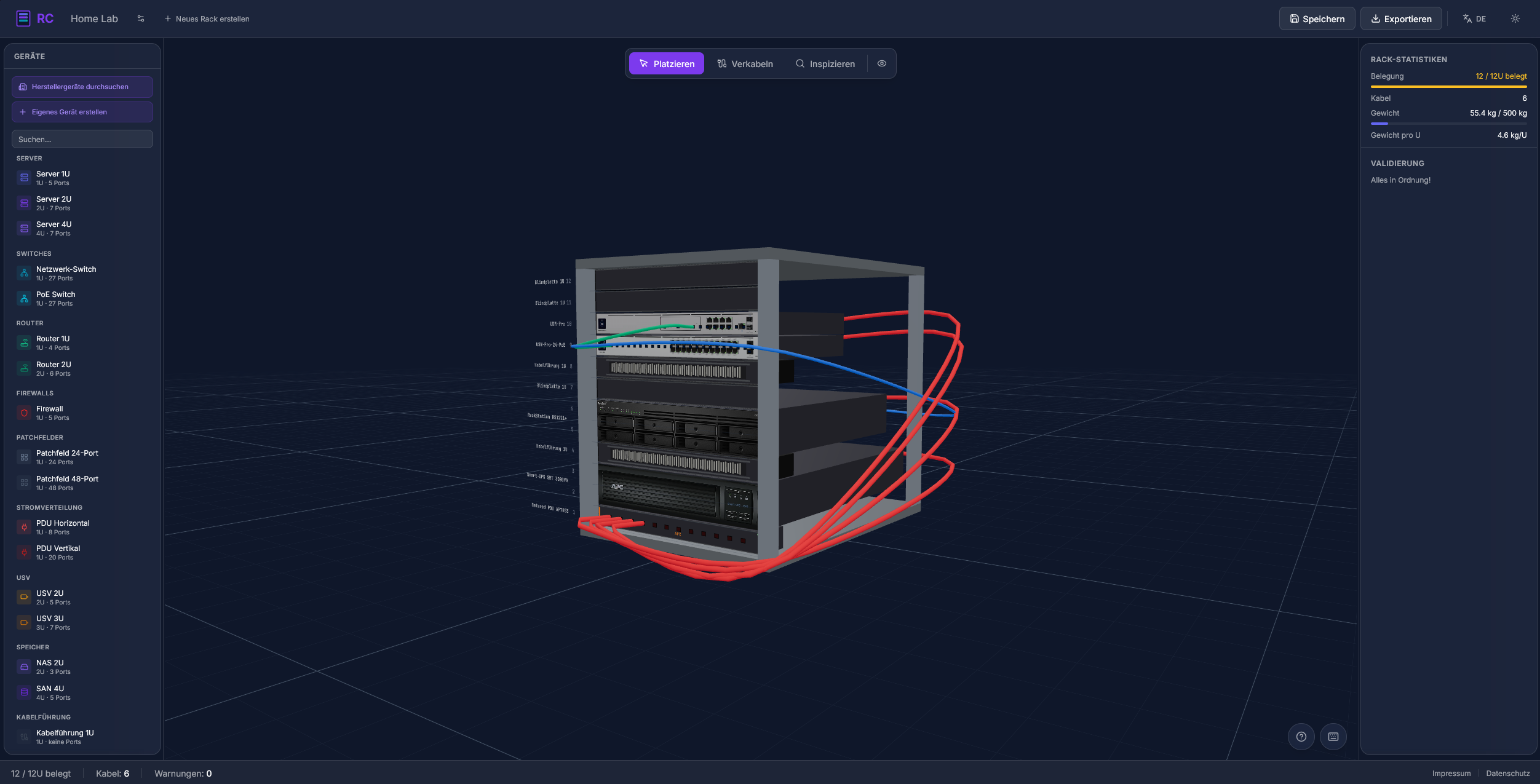The height and width of the screenshot is (784, 1540).
Task: Select the USV 3U device icon
Action: 24,623
